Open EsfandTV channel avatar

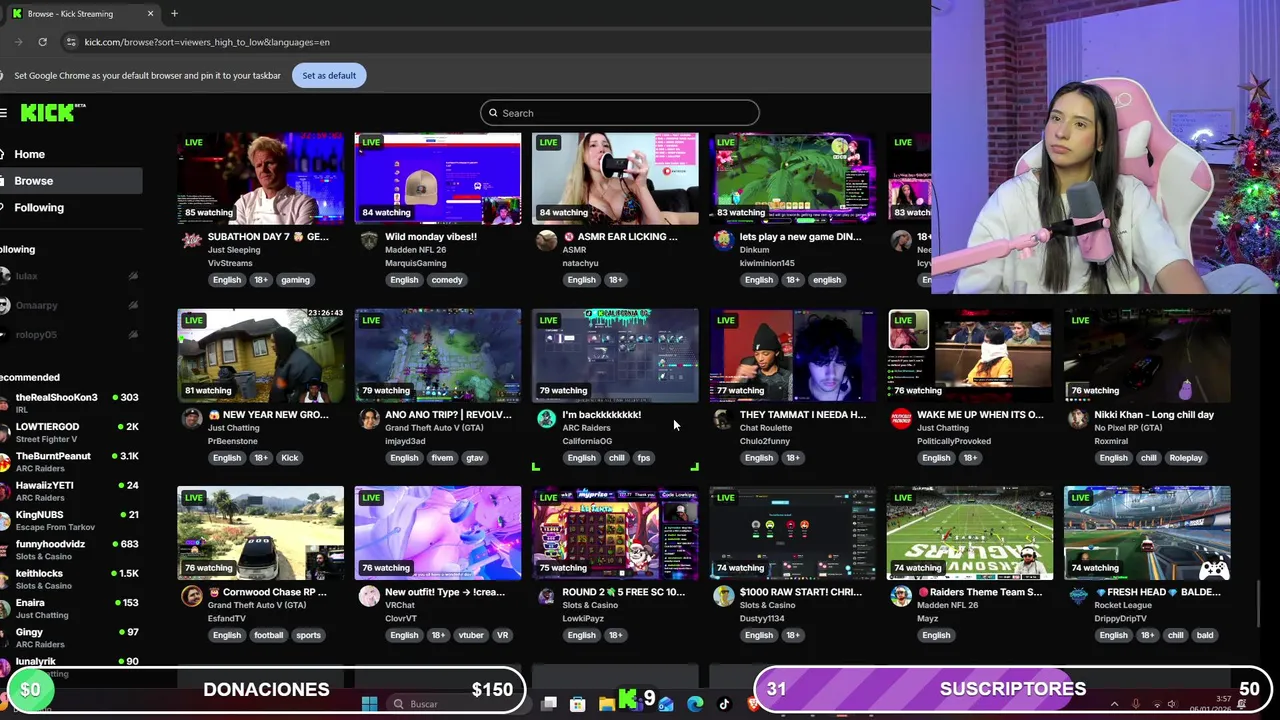click(x=191, y=595)
